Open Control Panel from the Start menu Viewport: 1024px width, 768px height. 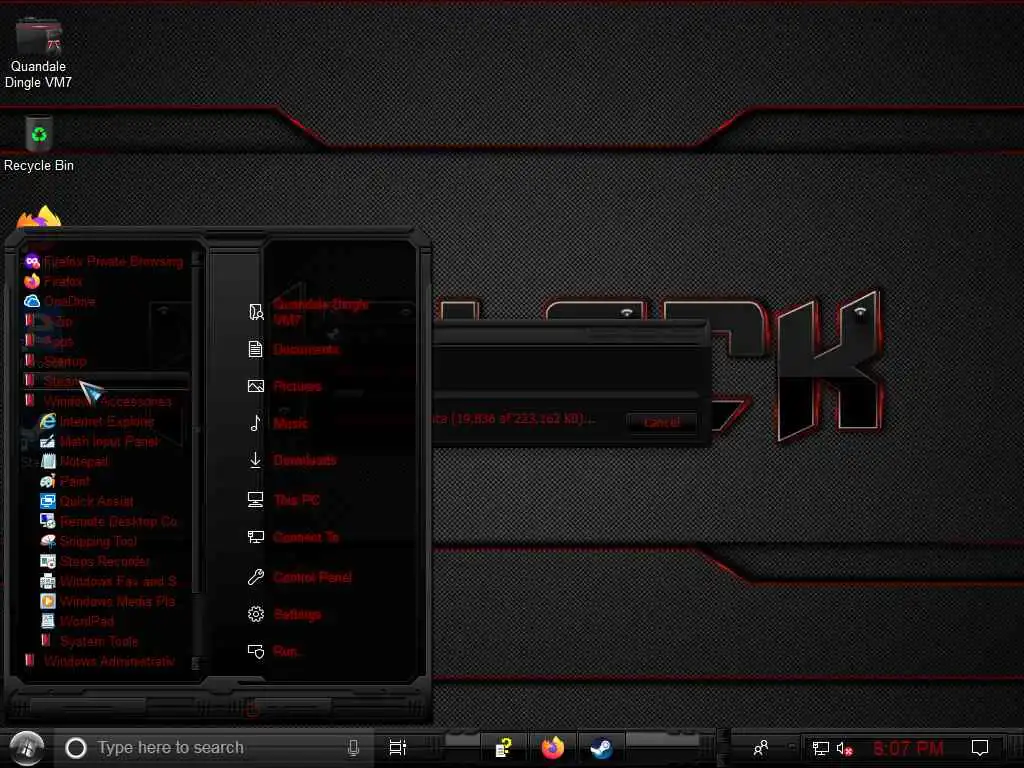coord(300,577)
